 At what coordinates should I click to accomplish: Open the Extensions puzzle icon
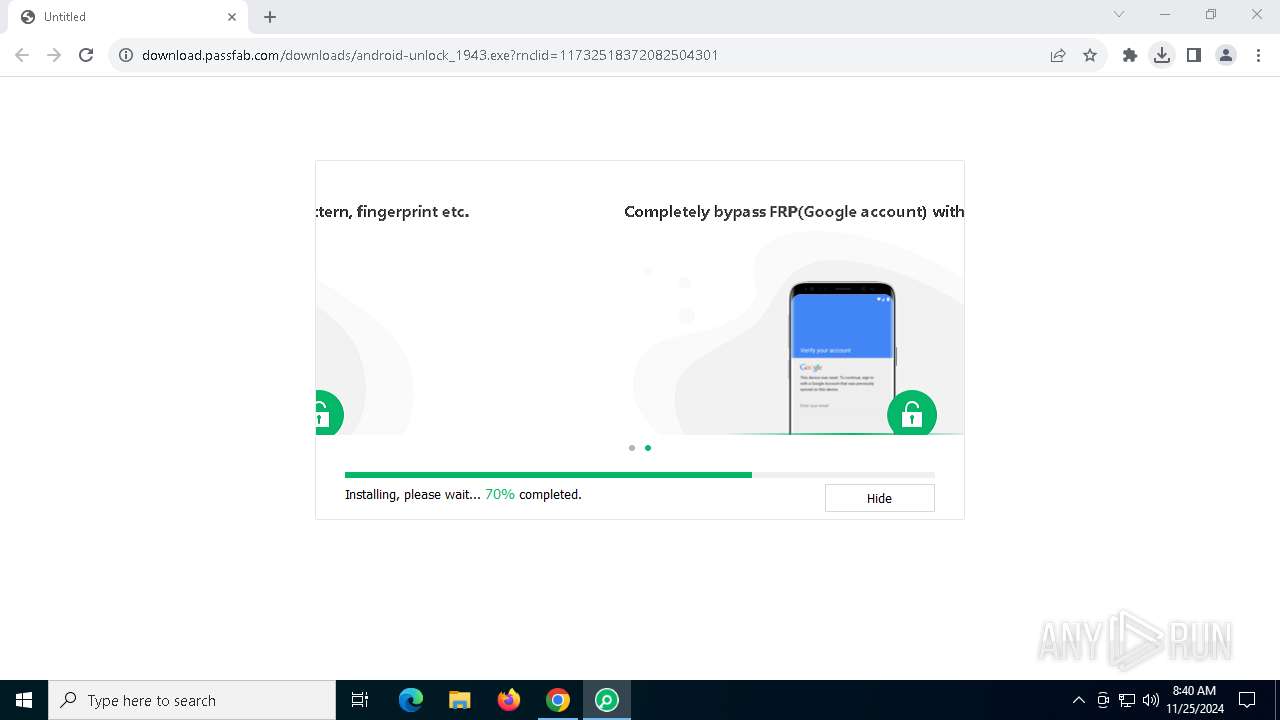click(1130, 55)
